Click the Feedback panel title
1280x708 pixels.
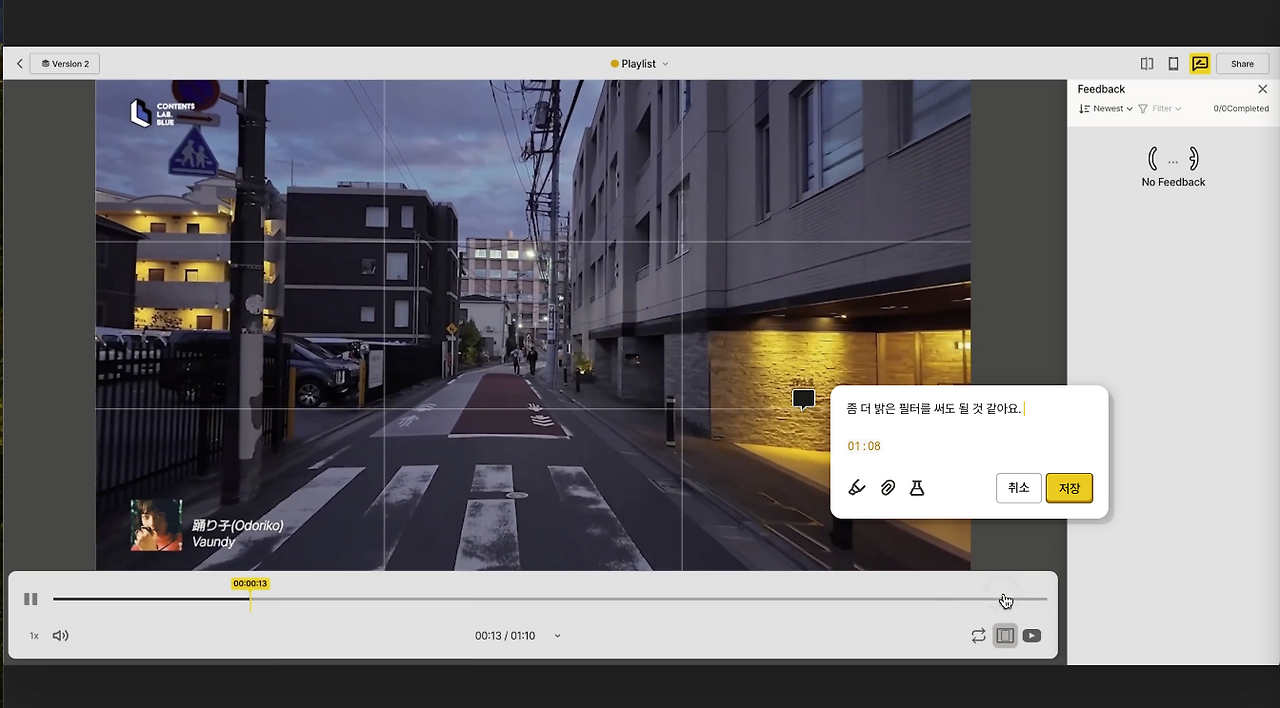[1101, 89]
